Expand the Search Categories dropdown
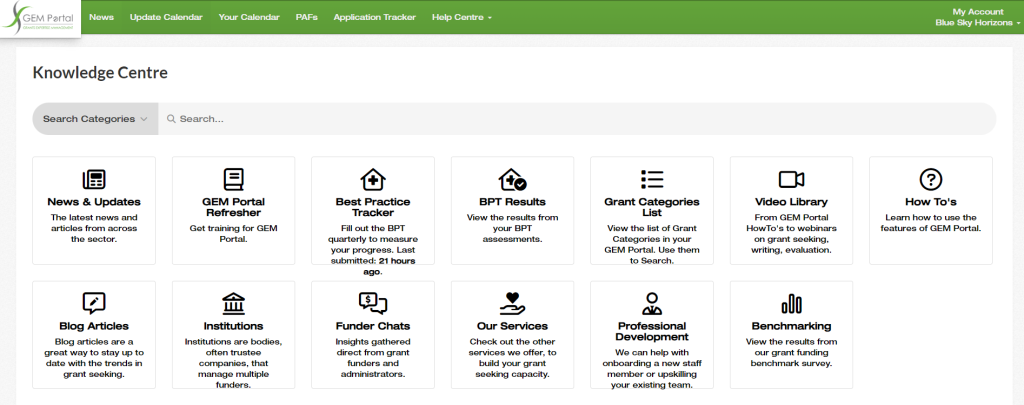Viewport: 1024px width, 405px height. (95, 118)
